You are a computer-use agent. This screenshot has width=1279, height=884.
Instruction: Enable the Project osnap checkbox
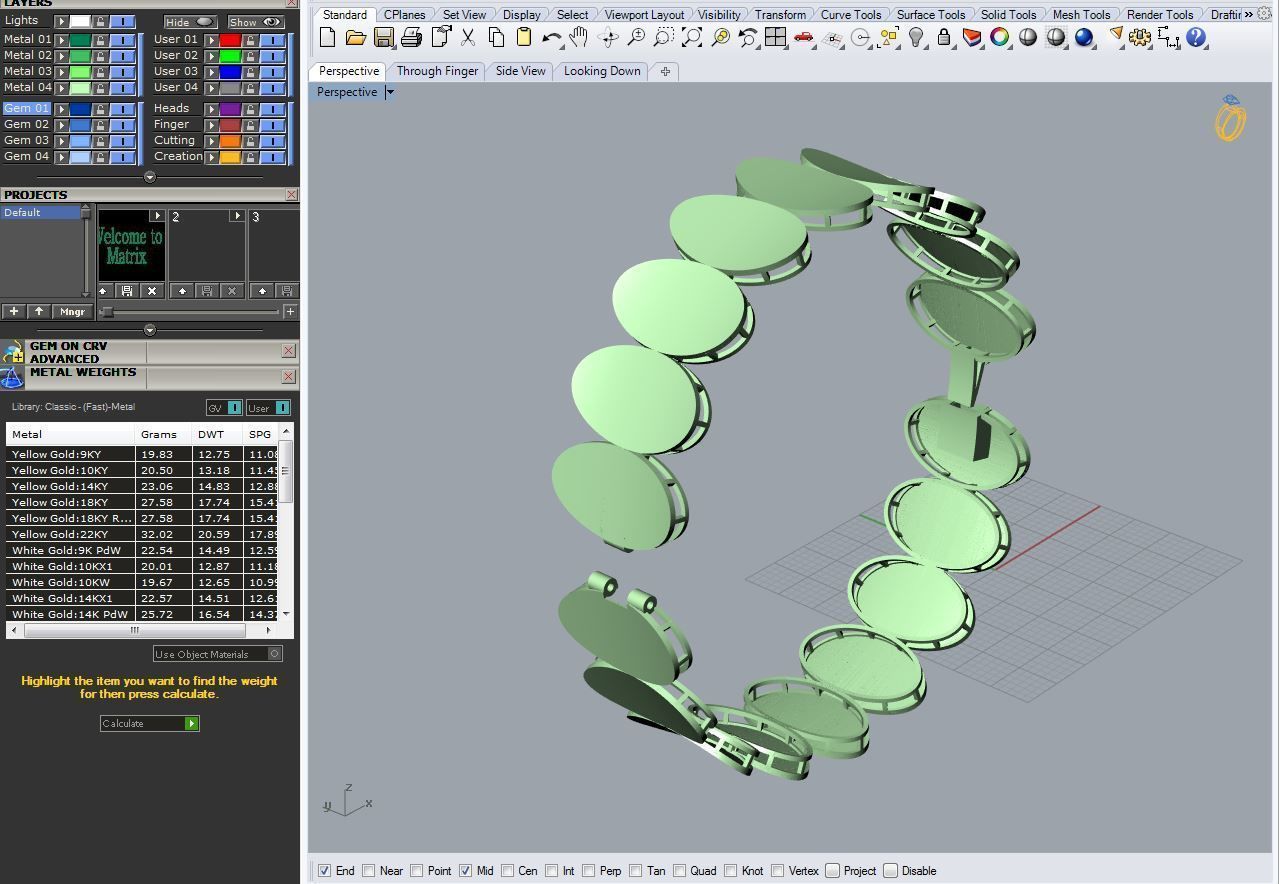(832, 871)
